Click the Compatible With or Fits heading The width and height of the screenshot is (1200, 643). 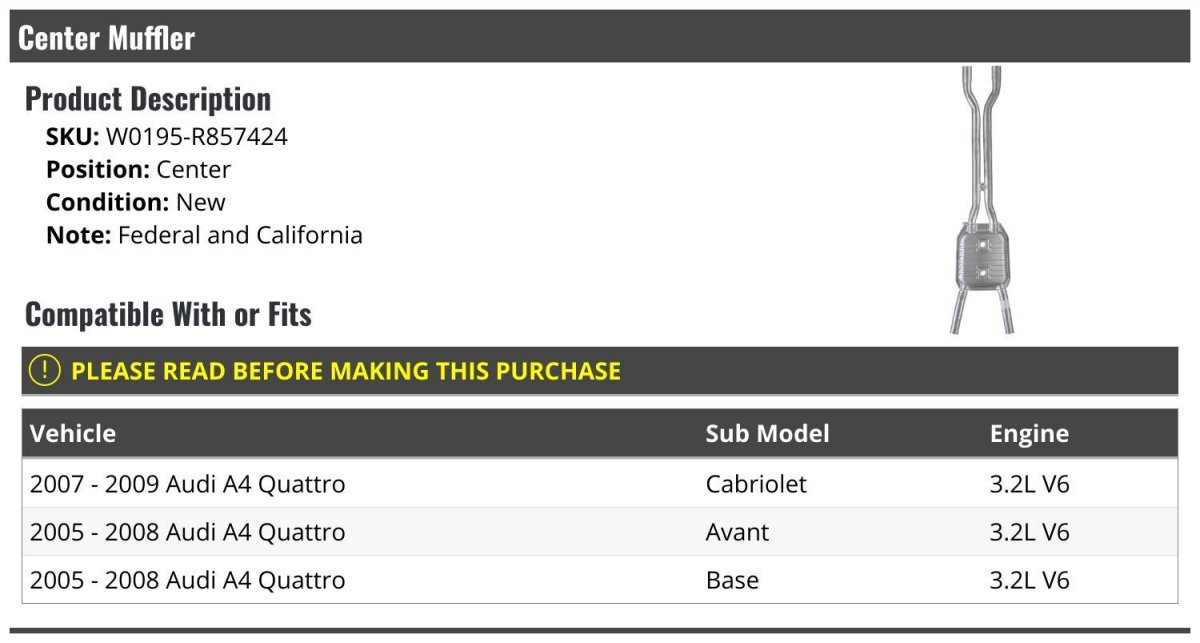click(168, 315)
